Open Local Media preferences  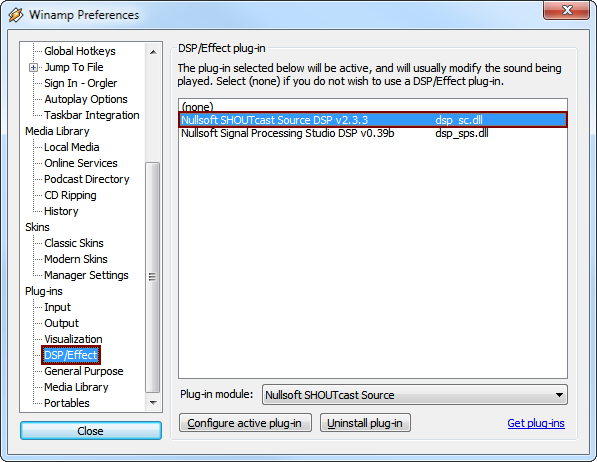coord(72,147)
